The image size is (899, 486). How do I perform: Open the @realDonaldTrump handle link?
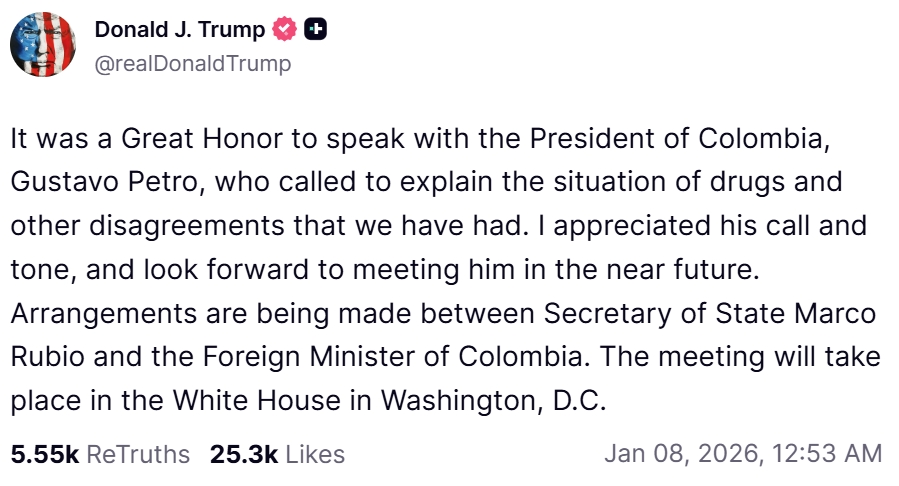193,64
